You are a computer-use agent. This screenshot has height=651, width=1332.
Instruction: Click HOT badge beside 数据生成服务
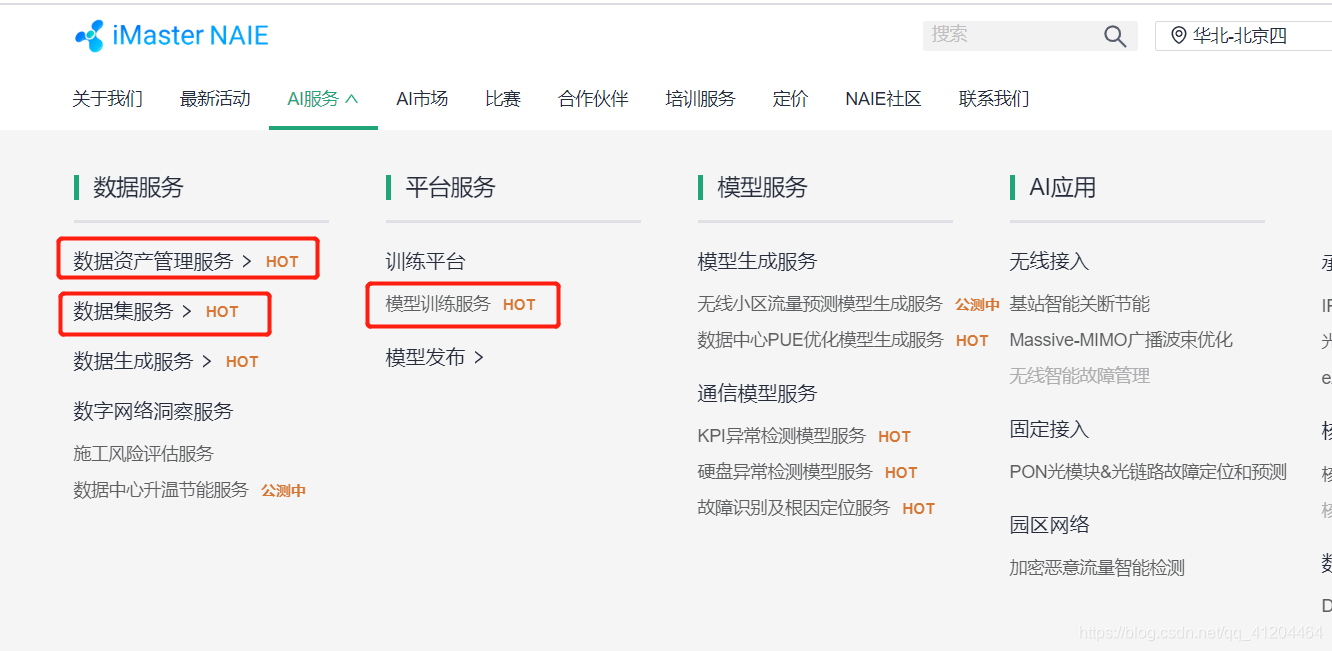(x=242, y=362)
